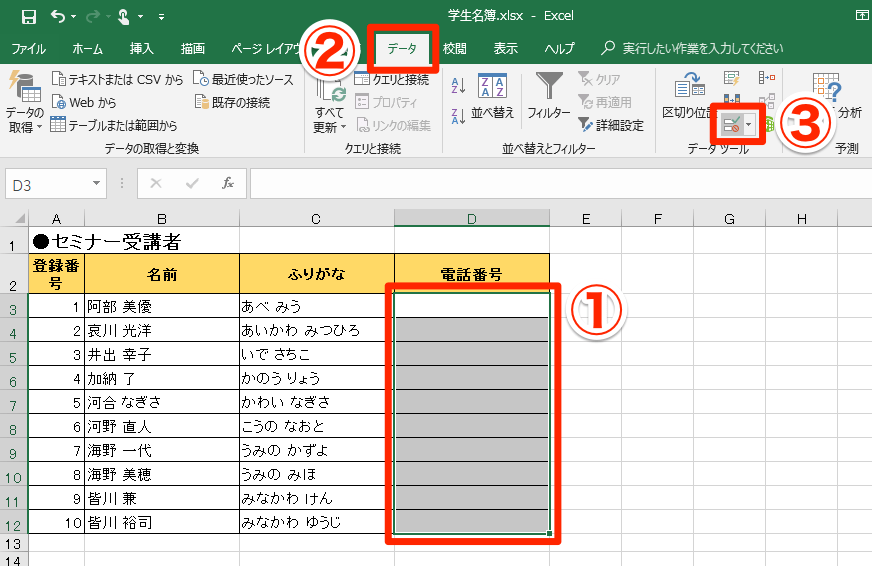Open the すべて更新 dropdown
872x566 pixels.
[x=329, y=120]
